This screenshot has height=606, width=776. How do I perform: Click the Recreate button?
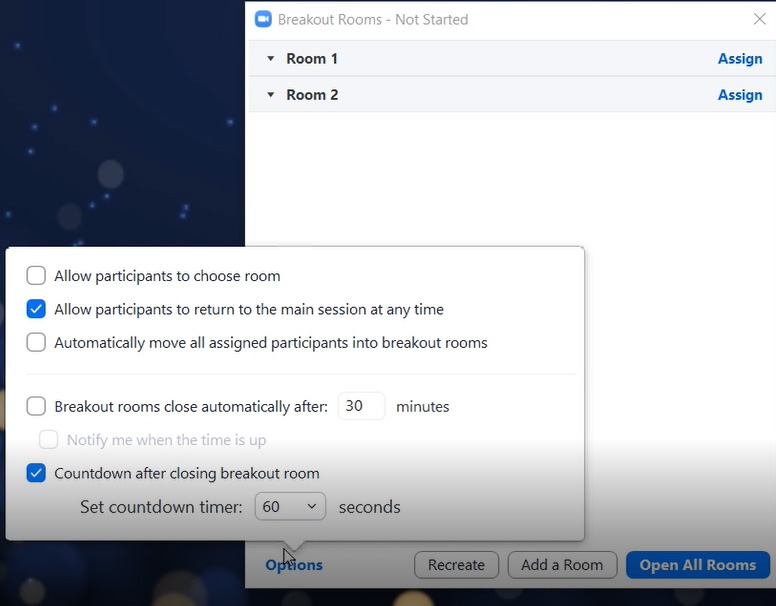(x=456, y=565)
